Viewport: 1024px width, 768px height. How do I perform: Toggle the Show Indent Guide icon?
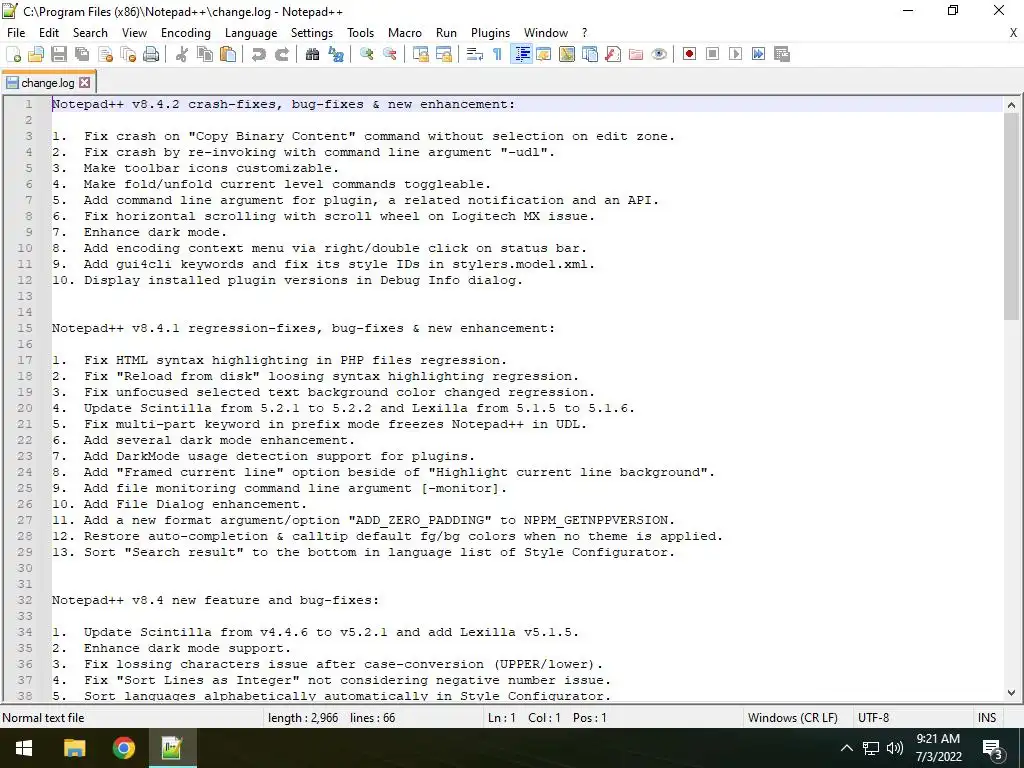[x=521, y=54]
